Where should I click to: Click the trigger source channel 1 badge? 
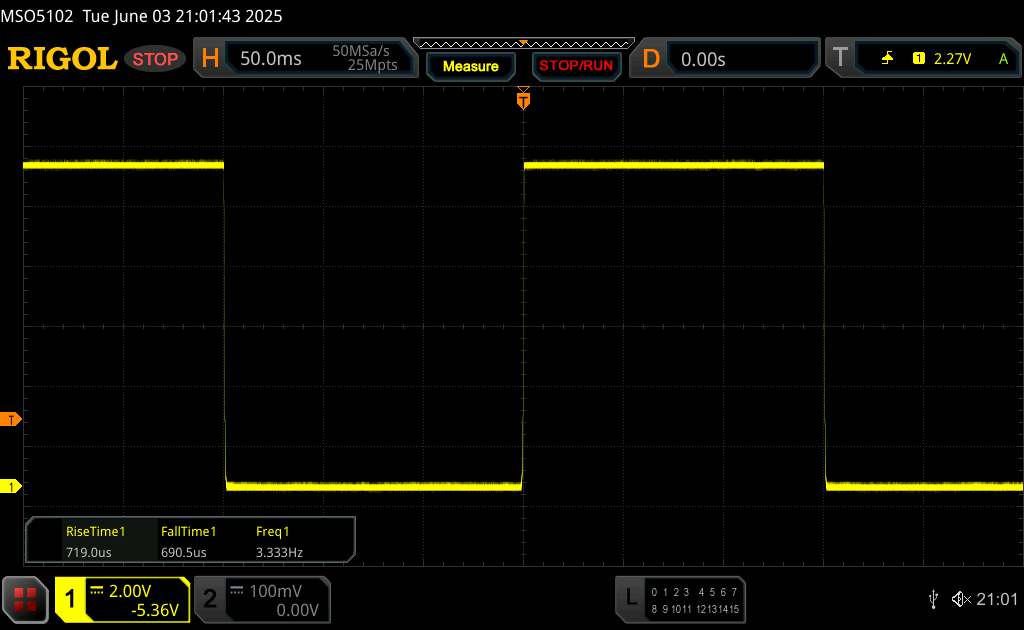(918, 59)
